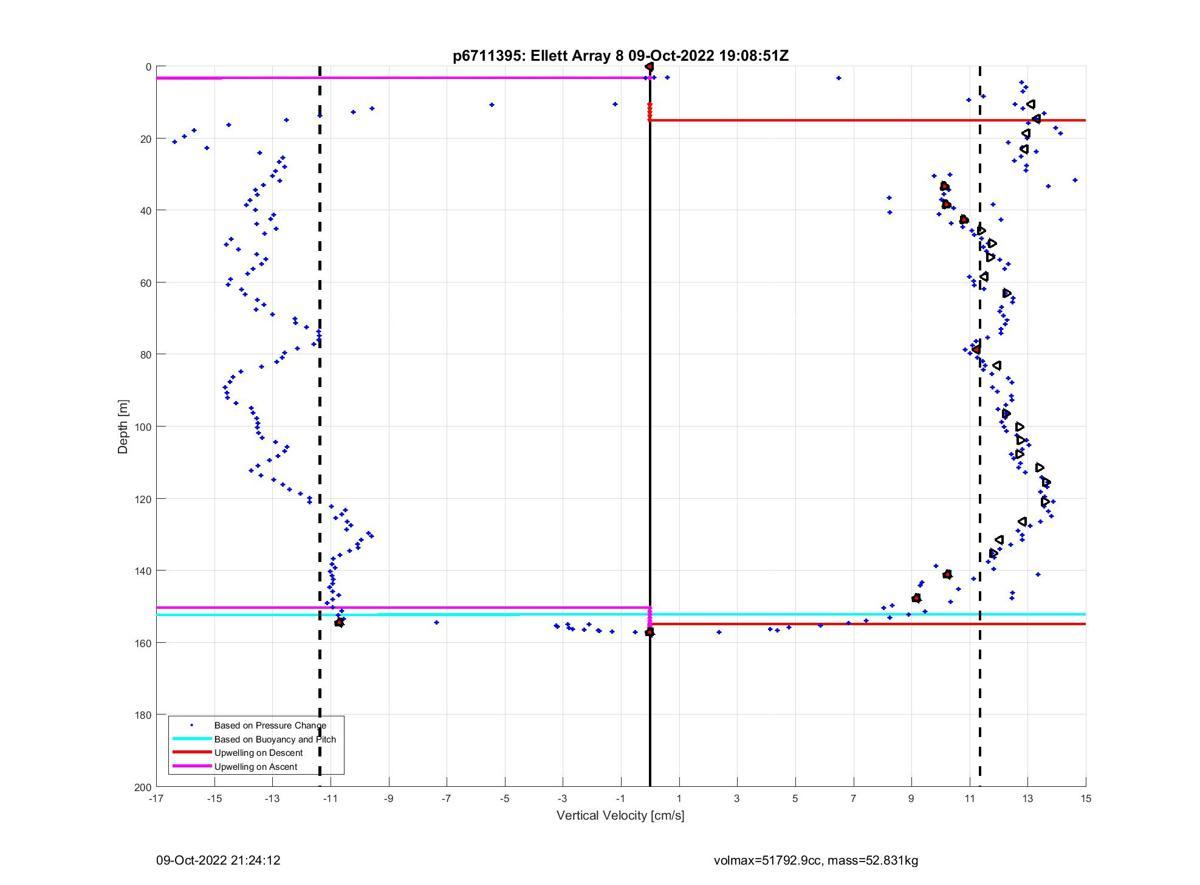Image resolution: width=1200 pixels, height=885 pixels.
Task: Click x-axis tick label '-5'
Action: point(505,798)
